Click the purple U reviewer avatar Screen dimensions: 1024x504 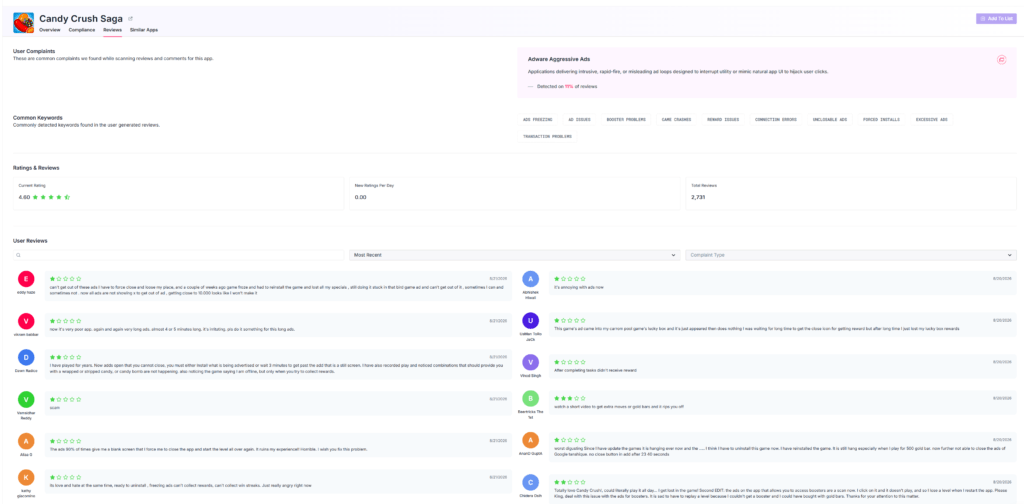pyautogui.click(x=530, y=321)
